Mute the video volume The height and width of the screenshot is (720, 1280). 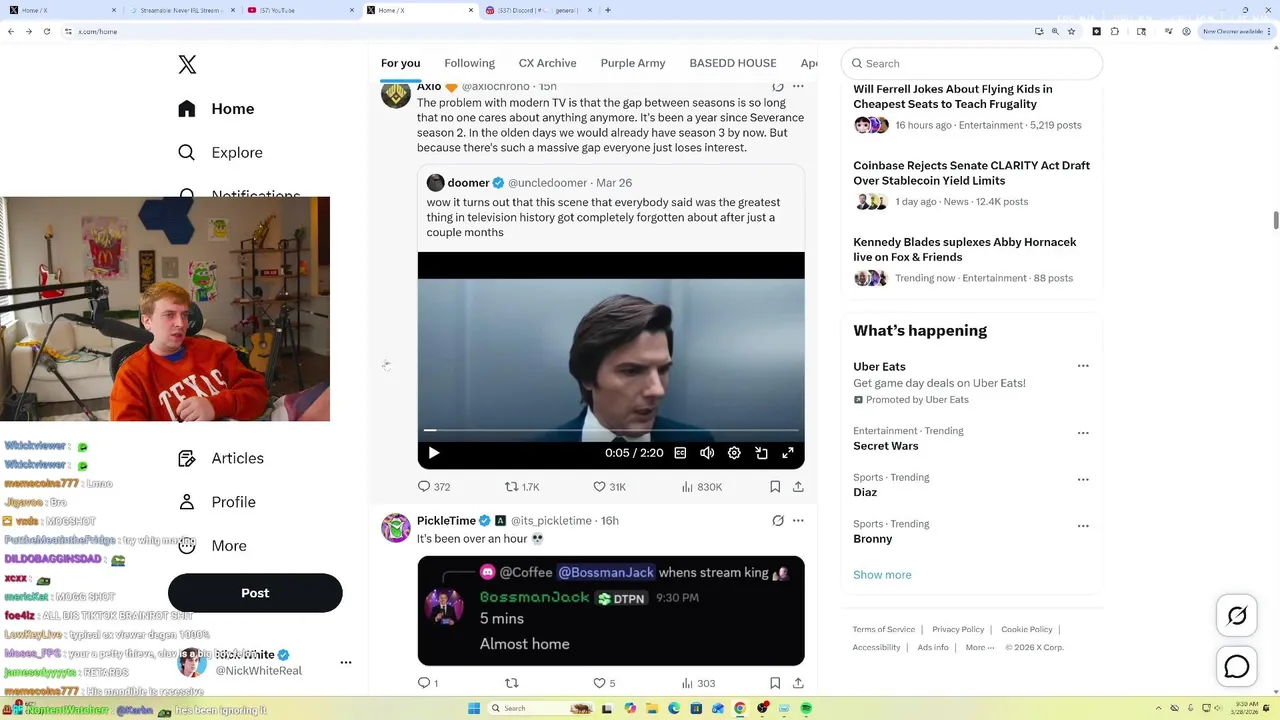click(x=707, y=453)
